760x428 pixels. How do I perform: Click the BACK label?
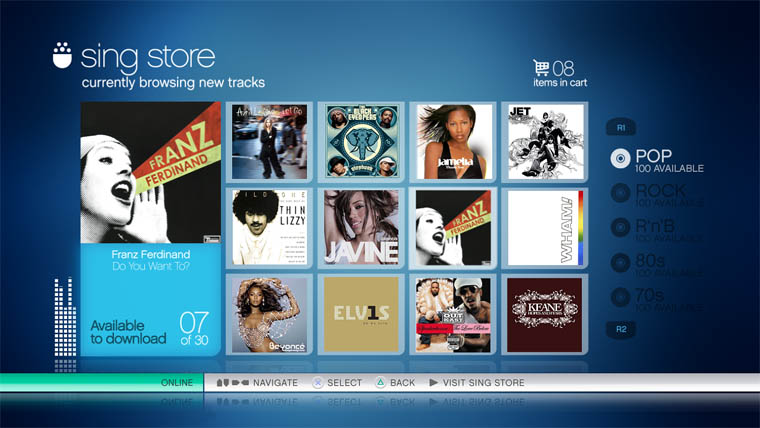[402, 382]
